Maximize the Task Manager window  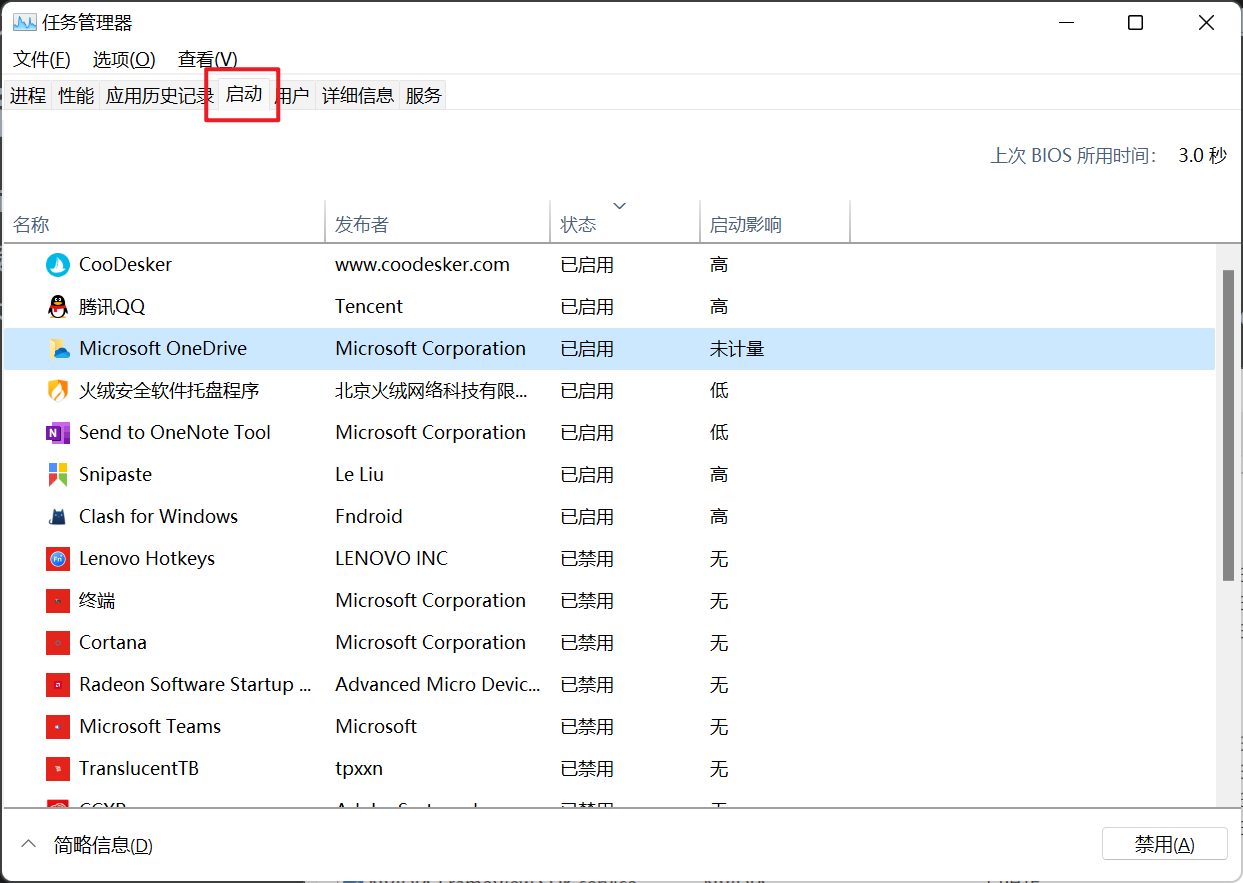(1135, 22)
